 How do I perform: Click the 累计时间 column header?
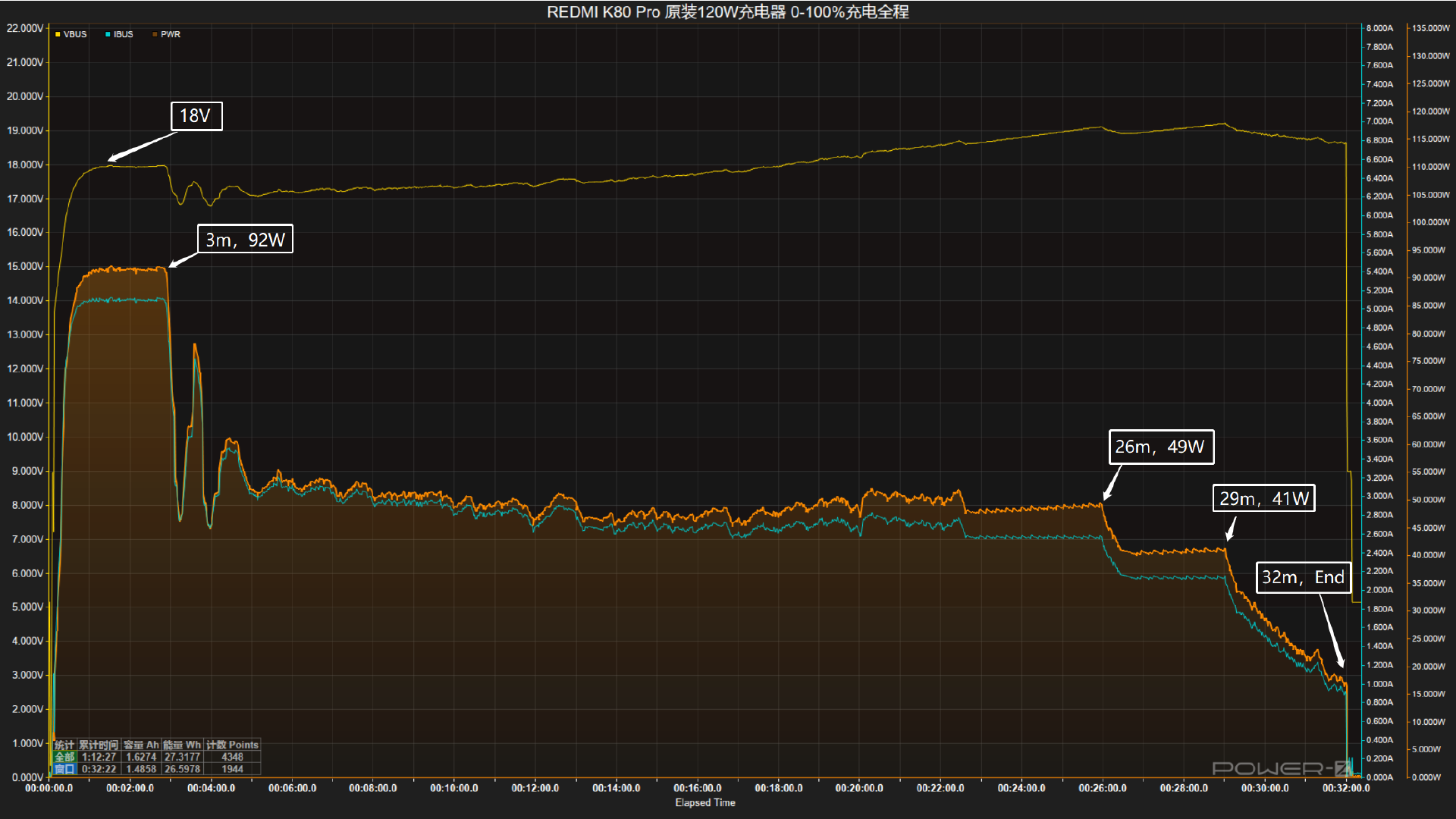[x=99, y=745]
